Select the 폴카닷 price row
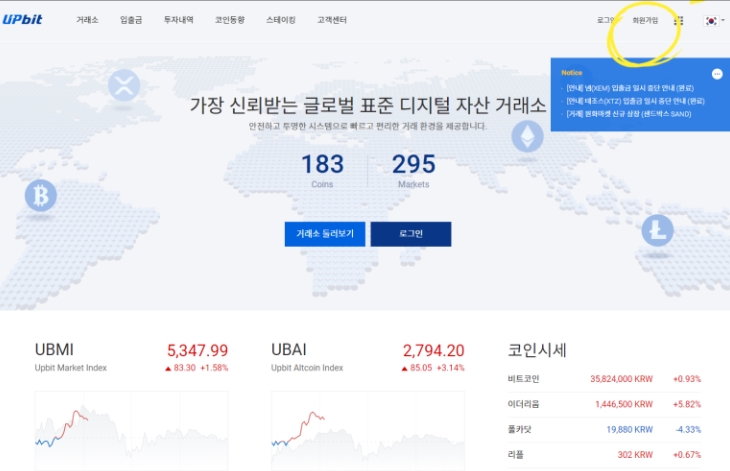The height and width of the screenshot is (471, 730). point(604,429)
